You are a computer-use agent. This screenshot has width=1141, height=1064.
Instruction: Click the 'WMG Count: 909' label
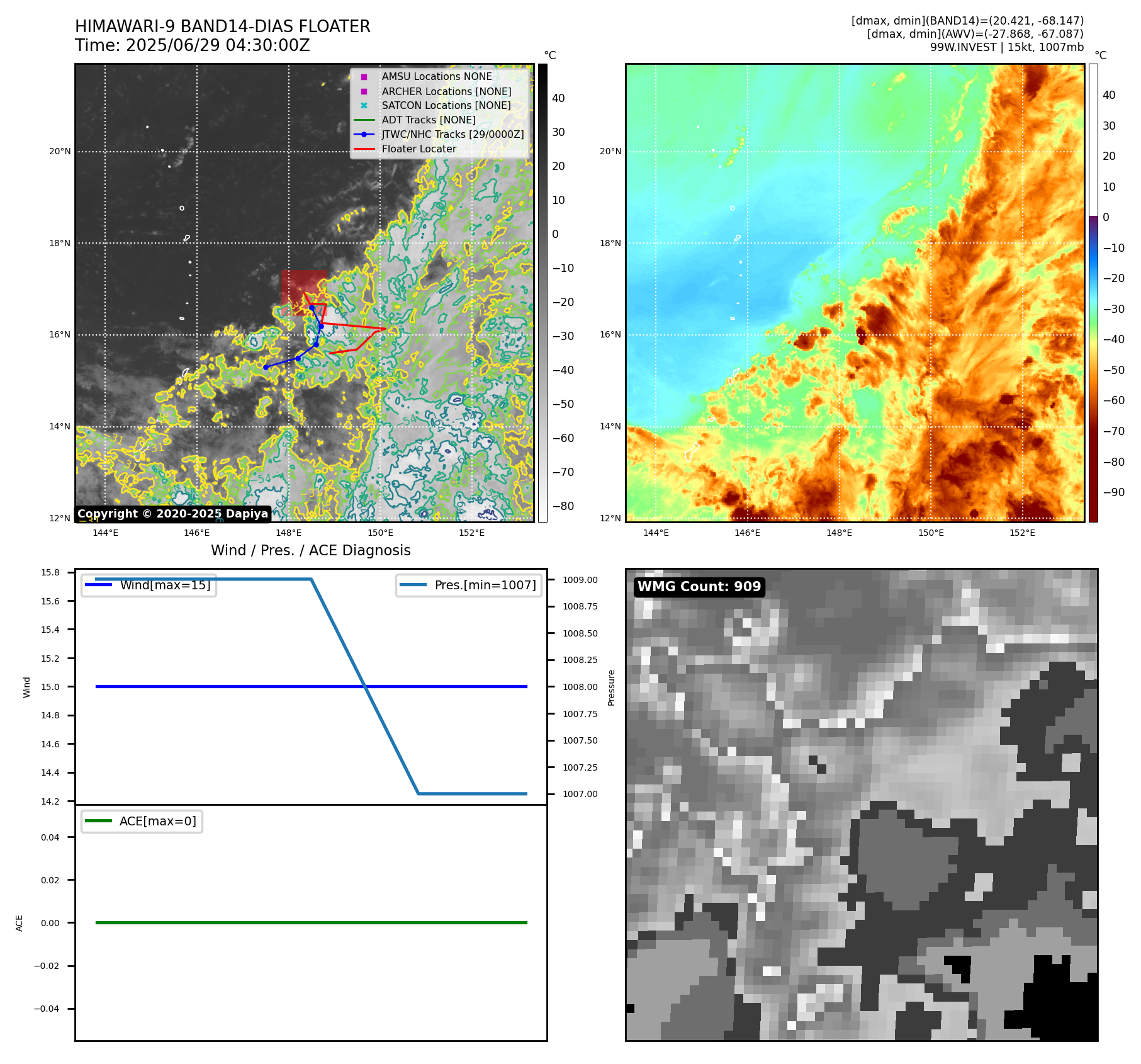tap(699, 587)
